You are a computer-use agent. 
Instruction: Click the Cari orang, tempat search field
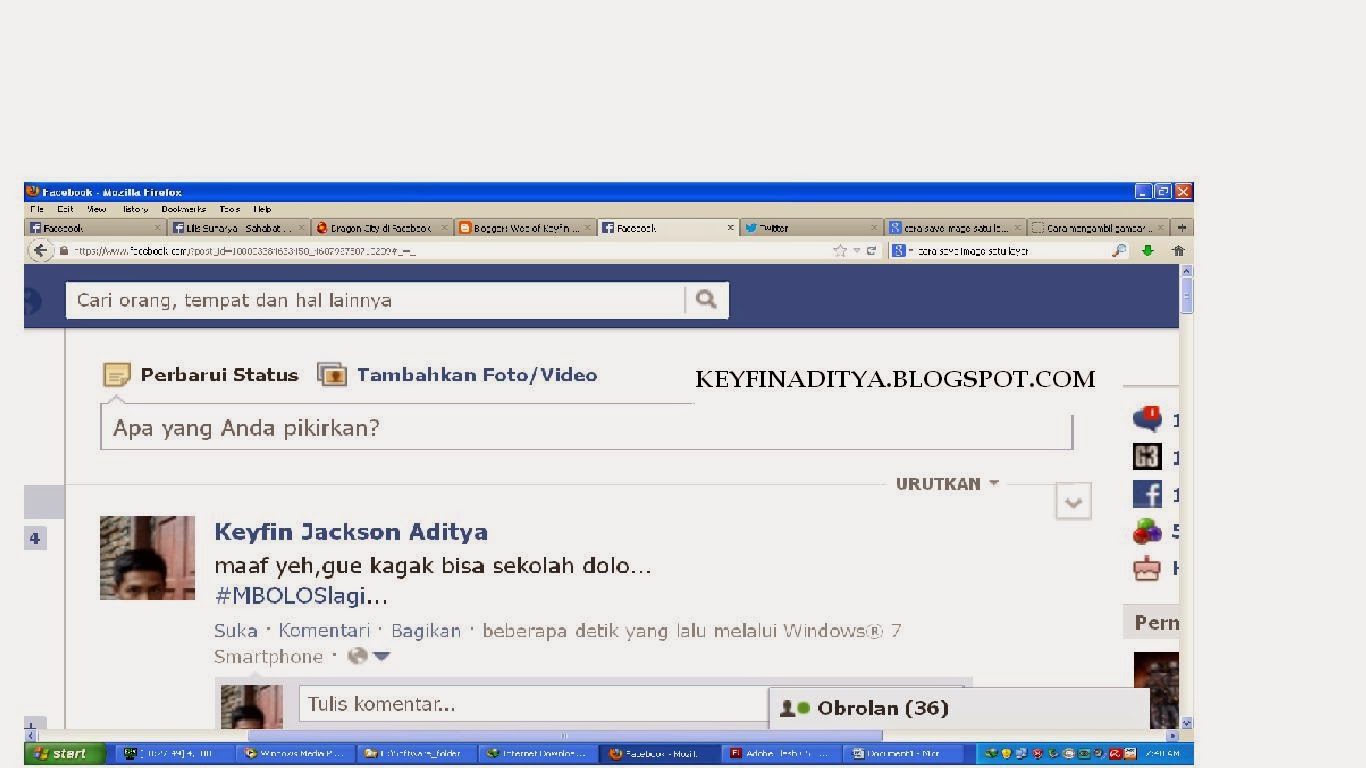pos(376,300)
